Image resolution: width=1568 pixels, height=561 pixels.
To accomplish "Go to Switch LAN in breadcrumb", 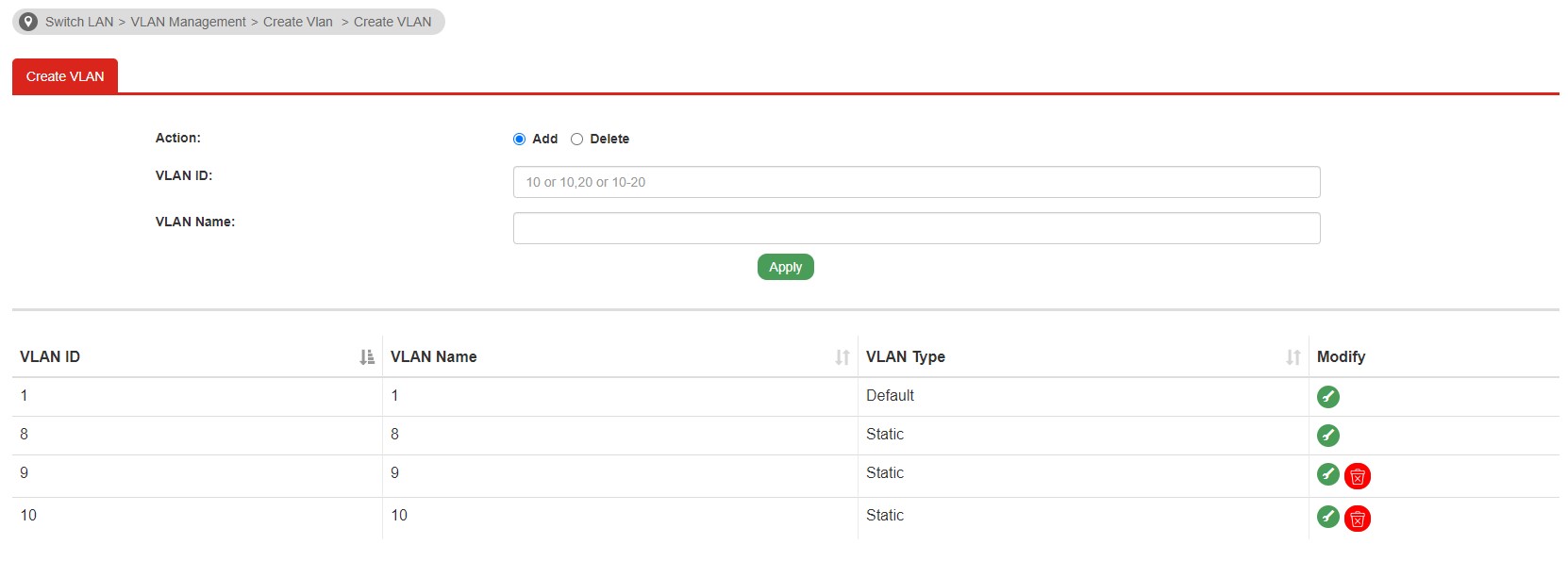I will (79, 22).
